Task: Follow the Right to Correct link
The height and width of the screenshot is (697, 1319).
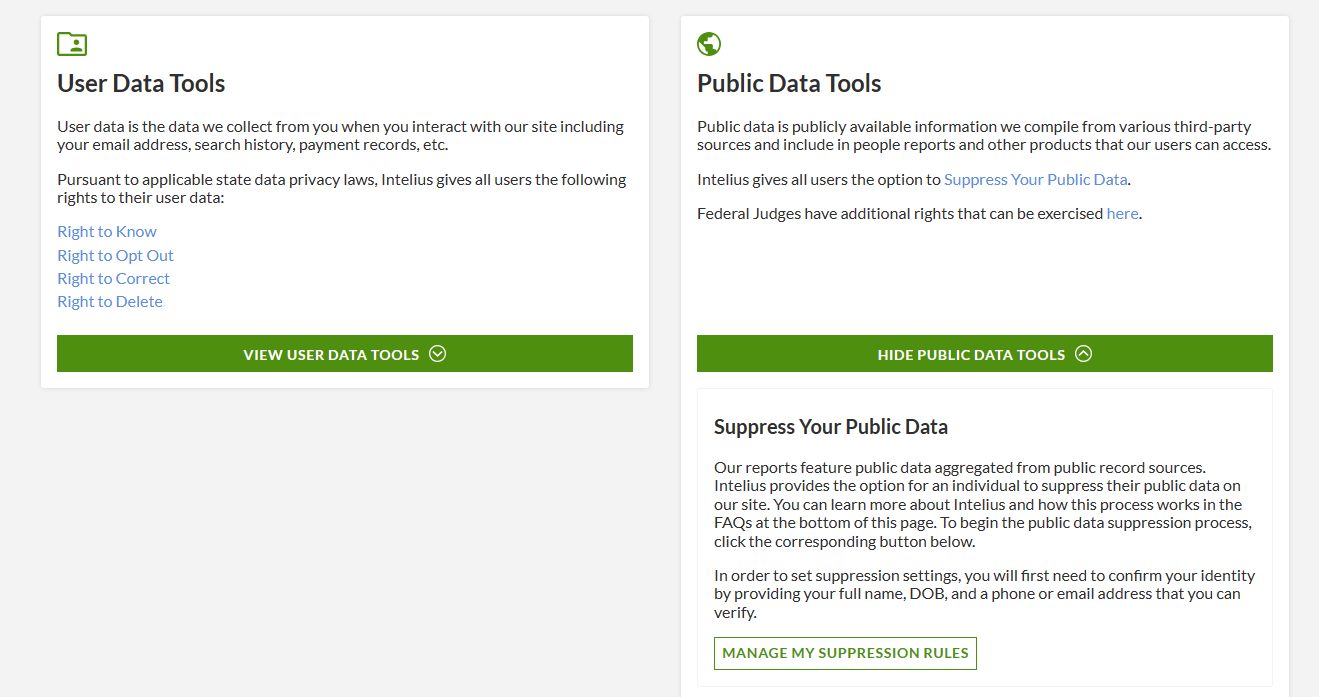Action: point(113,279)
